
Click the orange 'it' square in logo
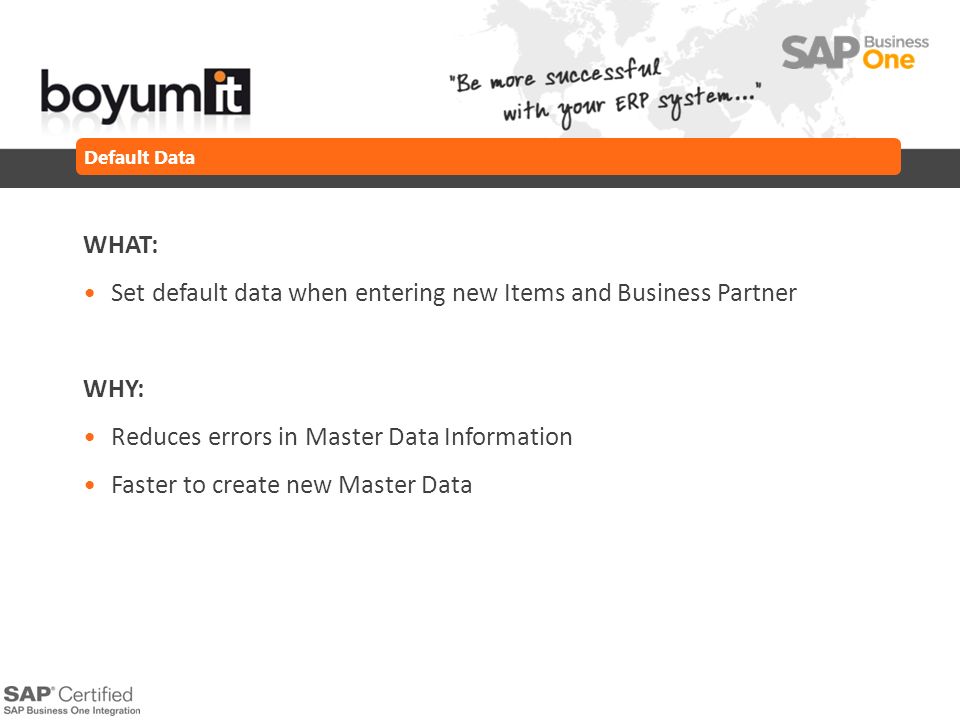tap(227, 91)
